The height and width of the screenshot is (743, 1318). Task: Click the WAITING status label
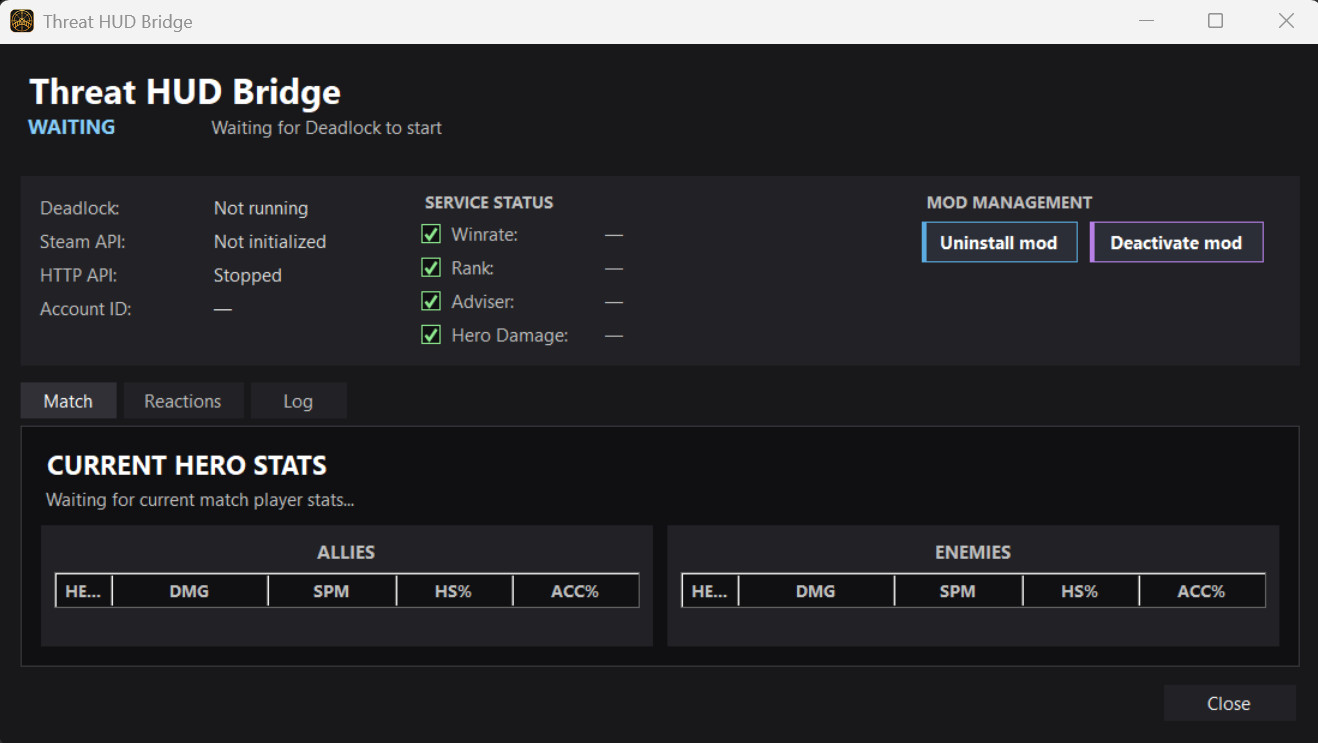72,127
